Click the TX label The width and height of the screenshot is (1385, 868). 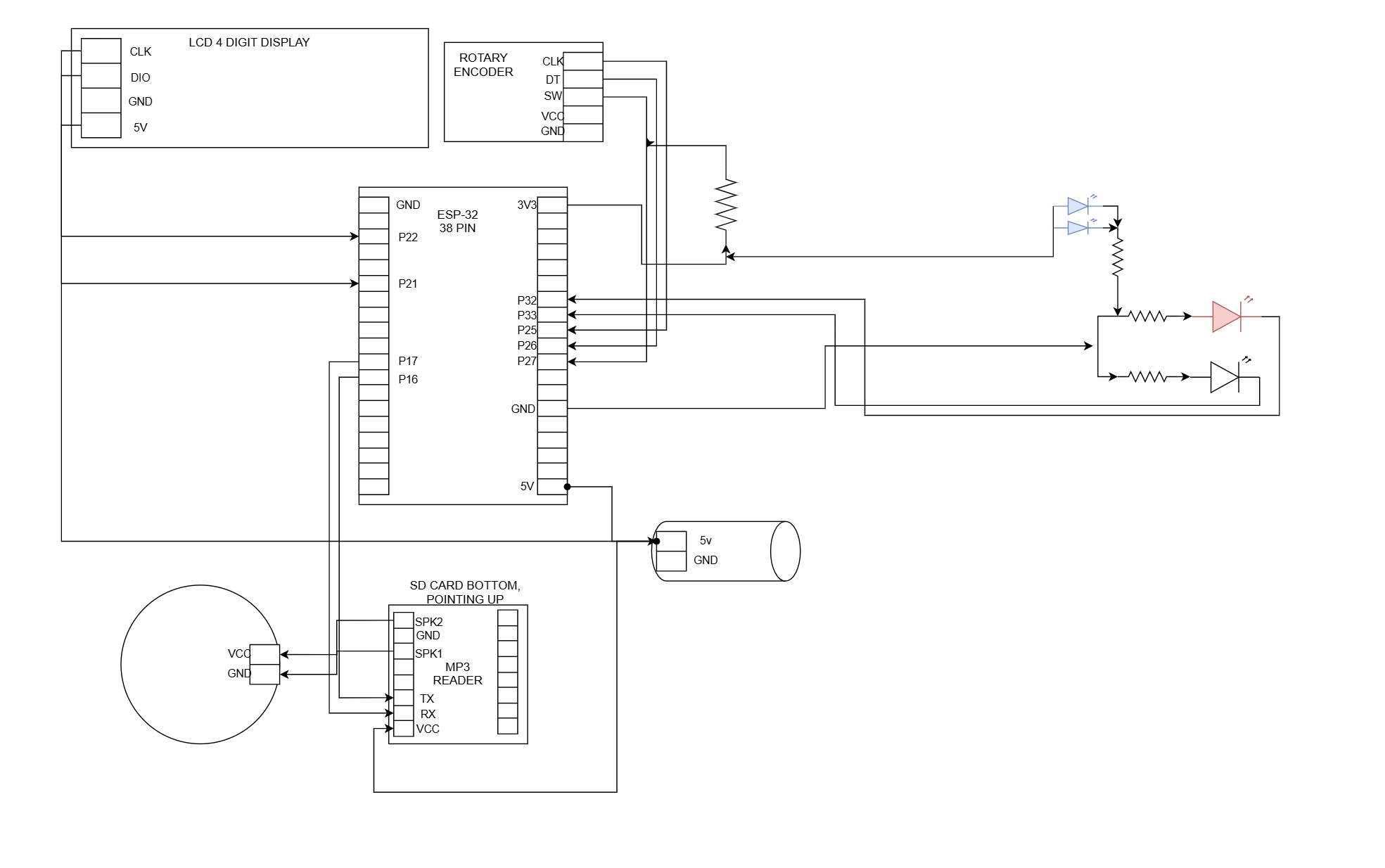point(427,698)
